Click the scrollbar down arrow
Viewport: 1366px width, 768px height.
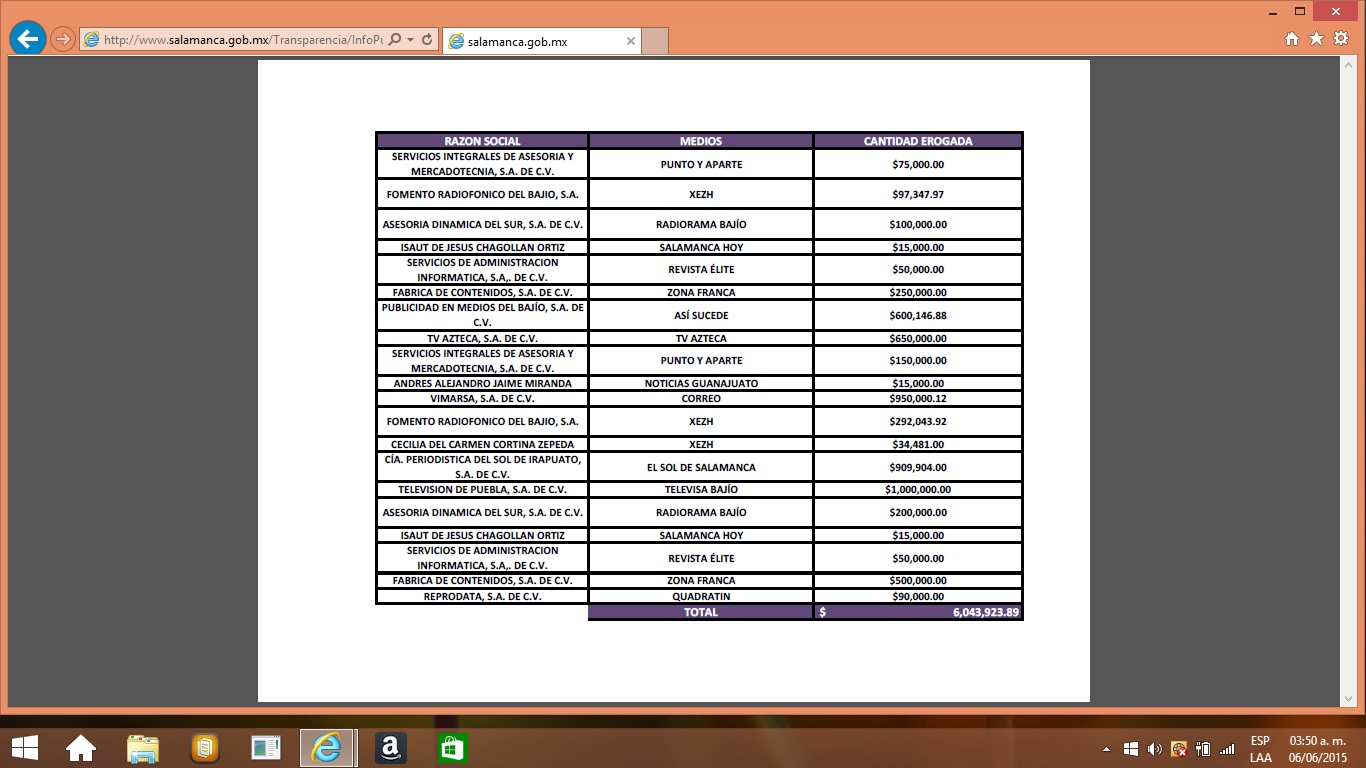pyautogui.click(x=1348, y=699)
